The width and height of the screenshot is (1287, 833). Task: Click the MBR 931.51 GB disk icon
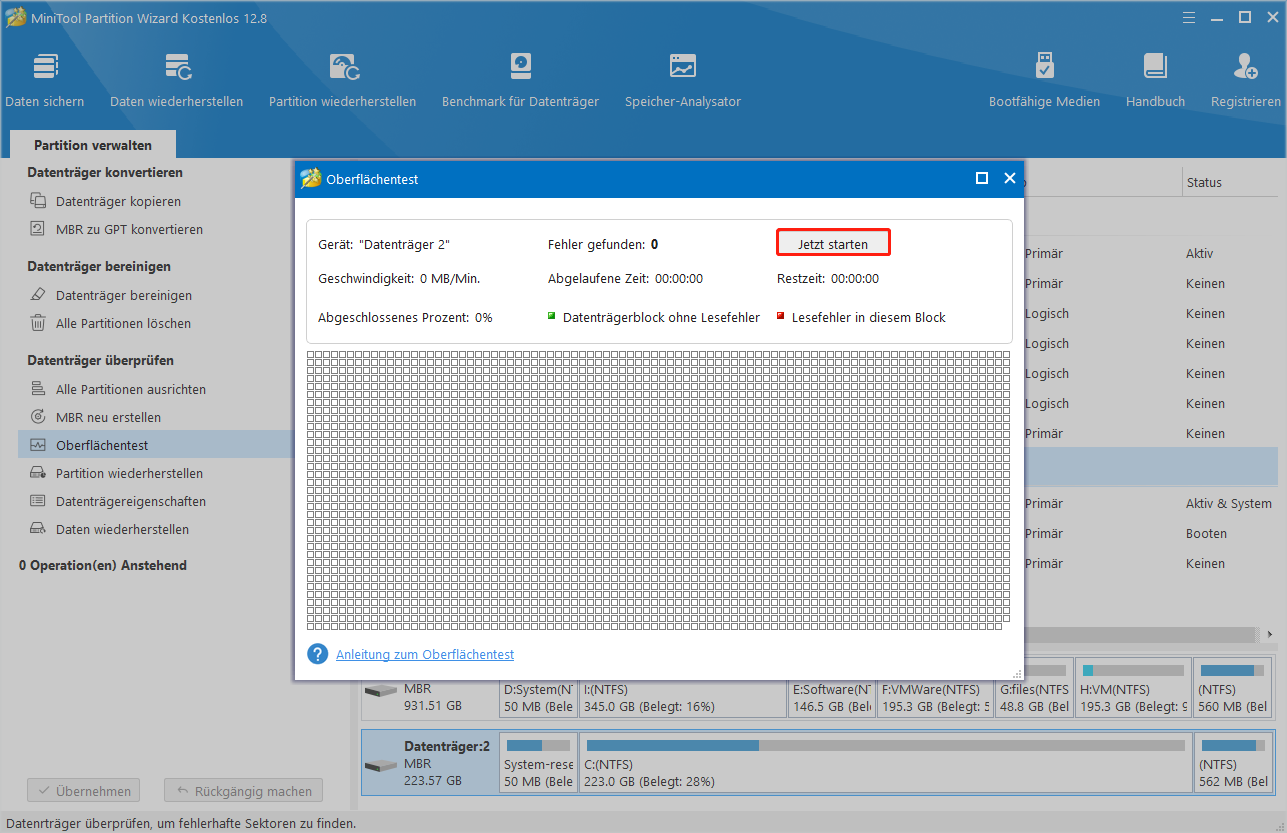(x=380, y=691)
